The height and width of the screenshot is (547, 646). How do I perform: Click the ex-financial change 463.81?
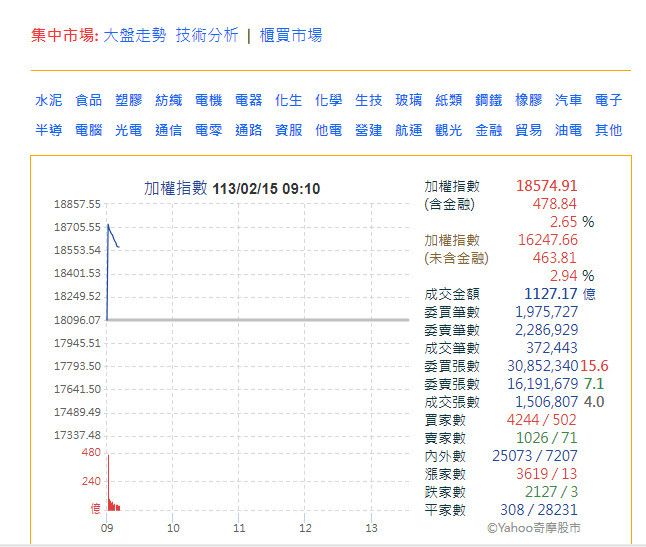tap(555, 258)
